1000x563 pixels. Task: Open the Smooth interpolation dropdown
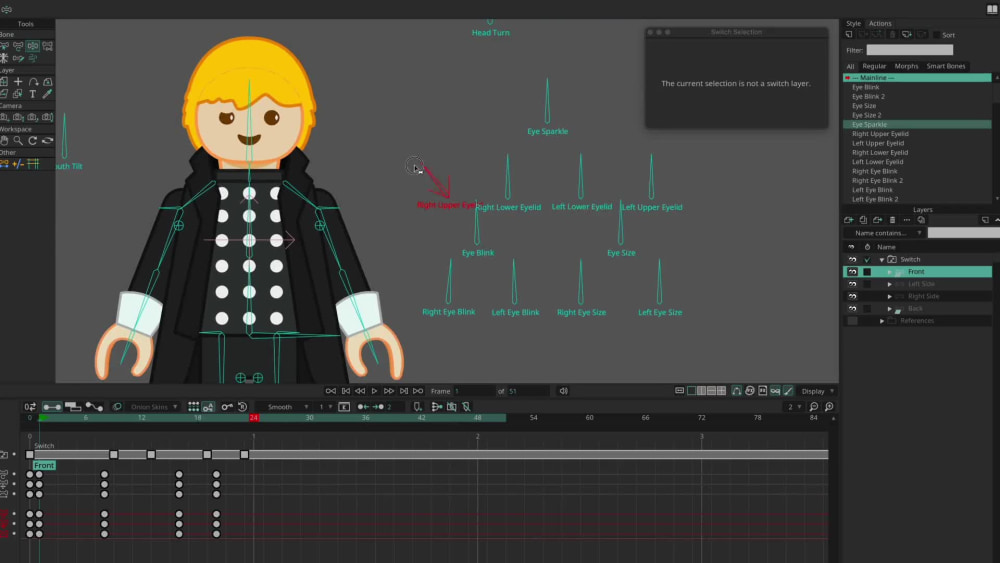tap(284, 407)
